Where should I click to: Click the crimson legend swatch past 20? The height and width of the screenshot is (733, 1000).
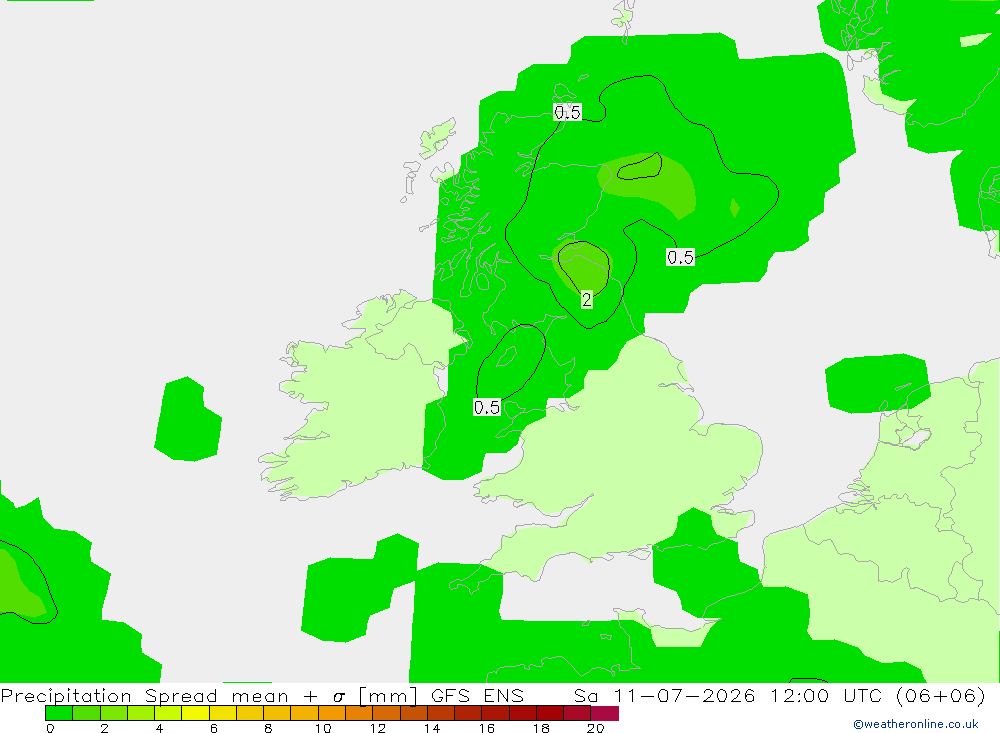(x=605, y=713)
